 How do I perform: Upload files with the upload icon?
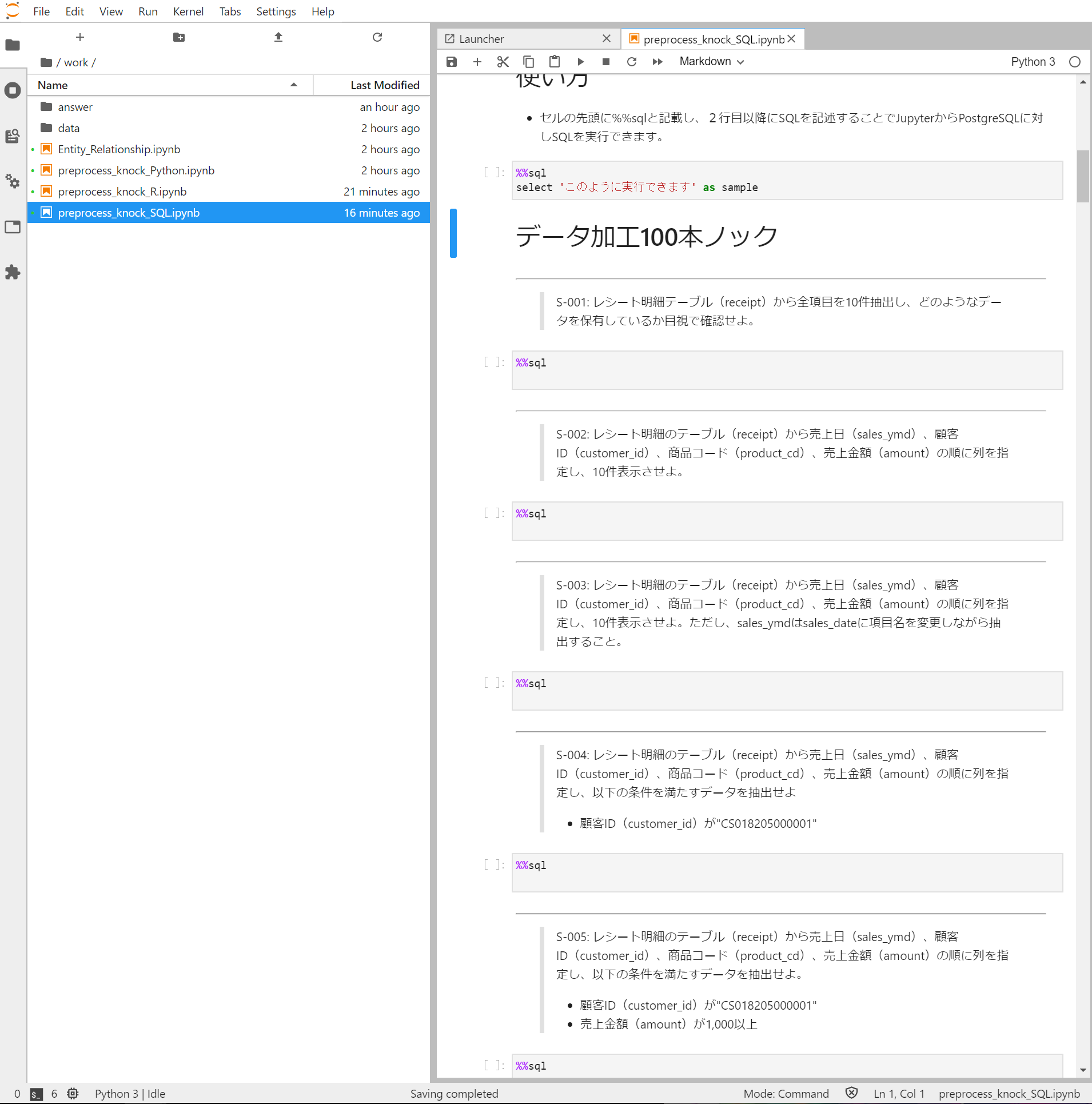[x=278, y=37]
